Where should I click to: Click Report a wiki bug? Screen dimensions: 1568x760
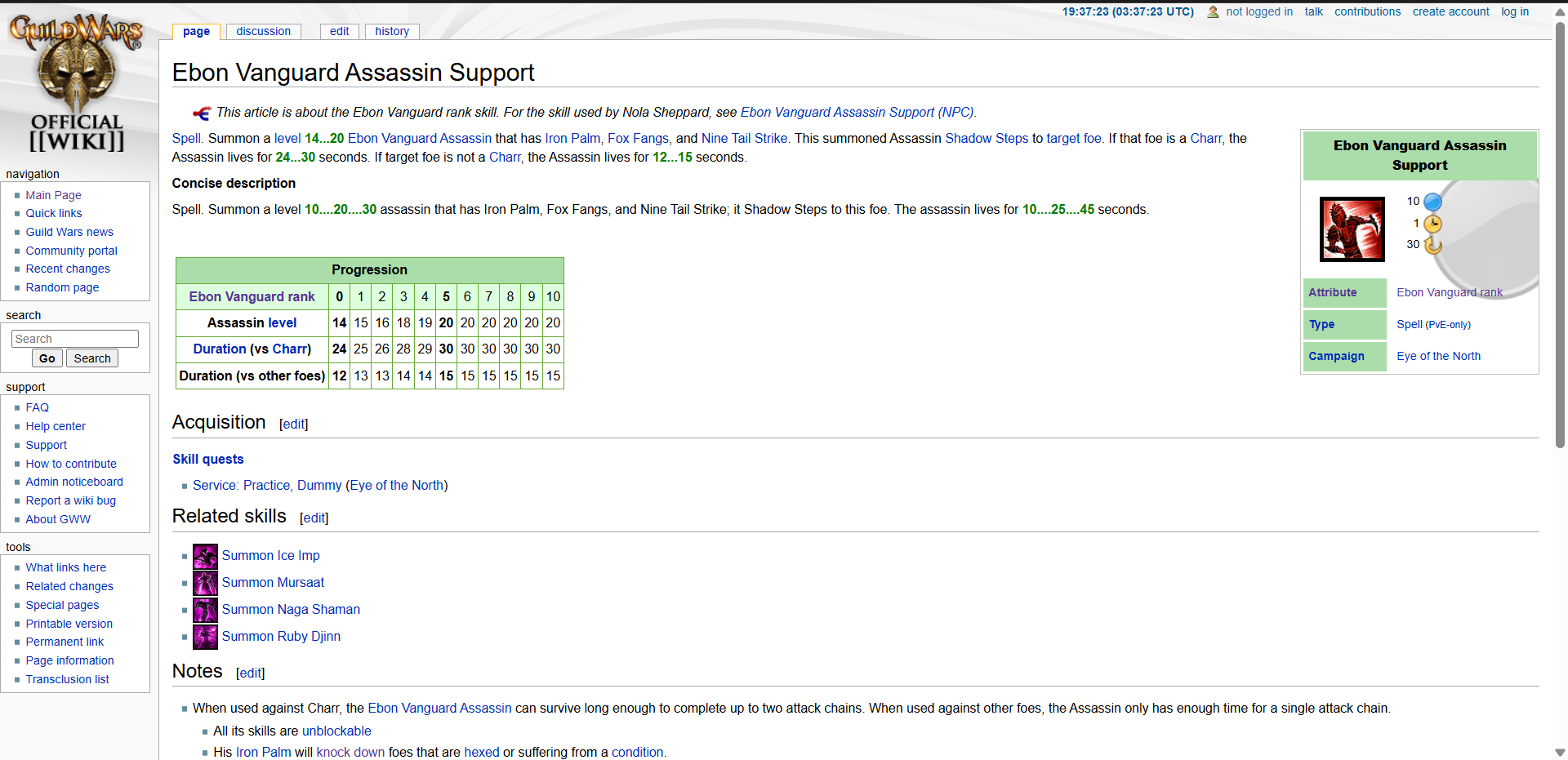[71, 500]
